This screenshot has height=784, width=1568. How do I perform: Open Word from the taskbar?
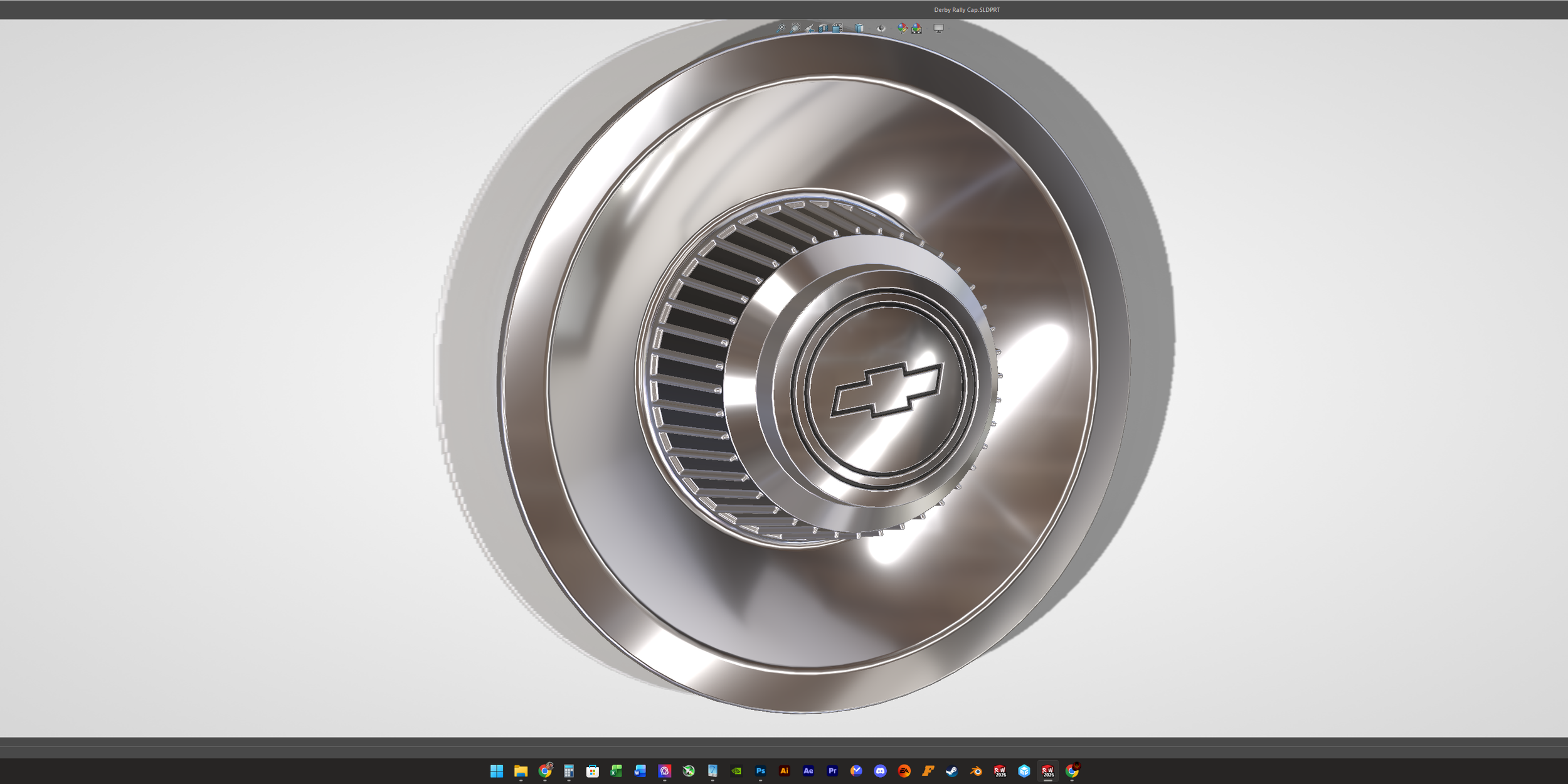[640, 771]
